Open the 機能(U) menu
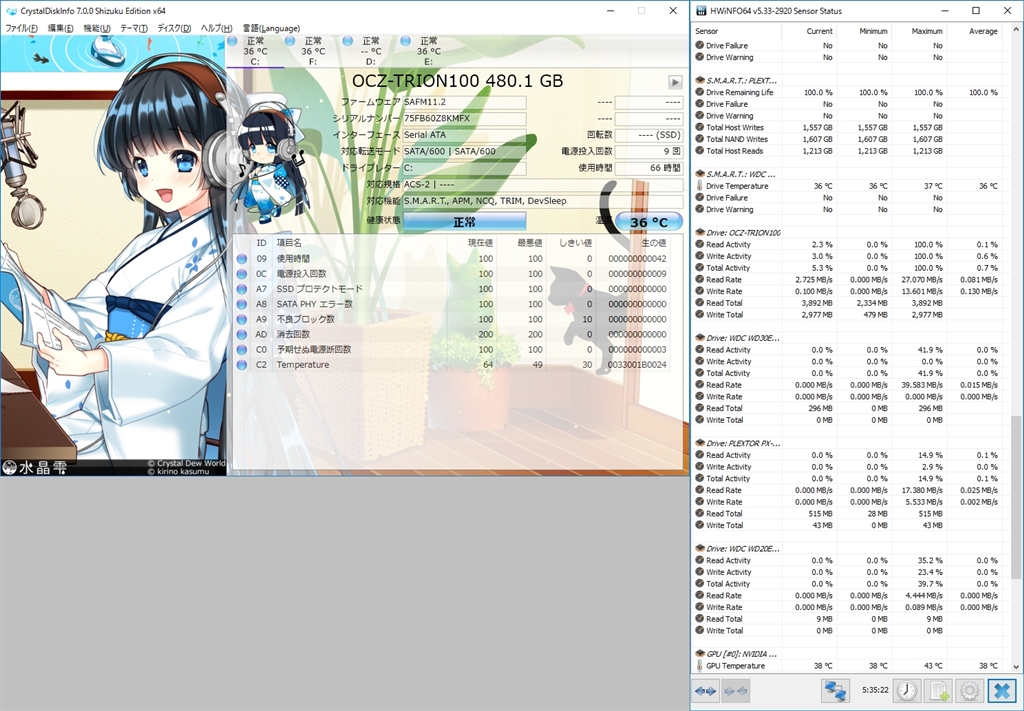1024x711 pixels. [97, 28]
